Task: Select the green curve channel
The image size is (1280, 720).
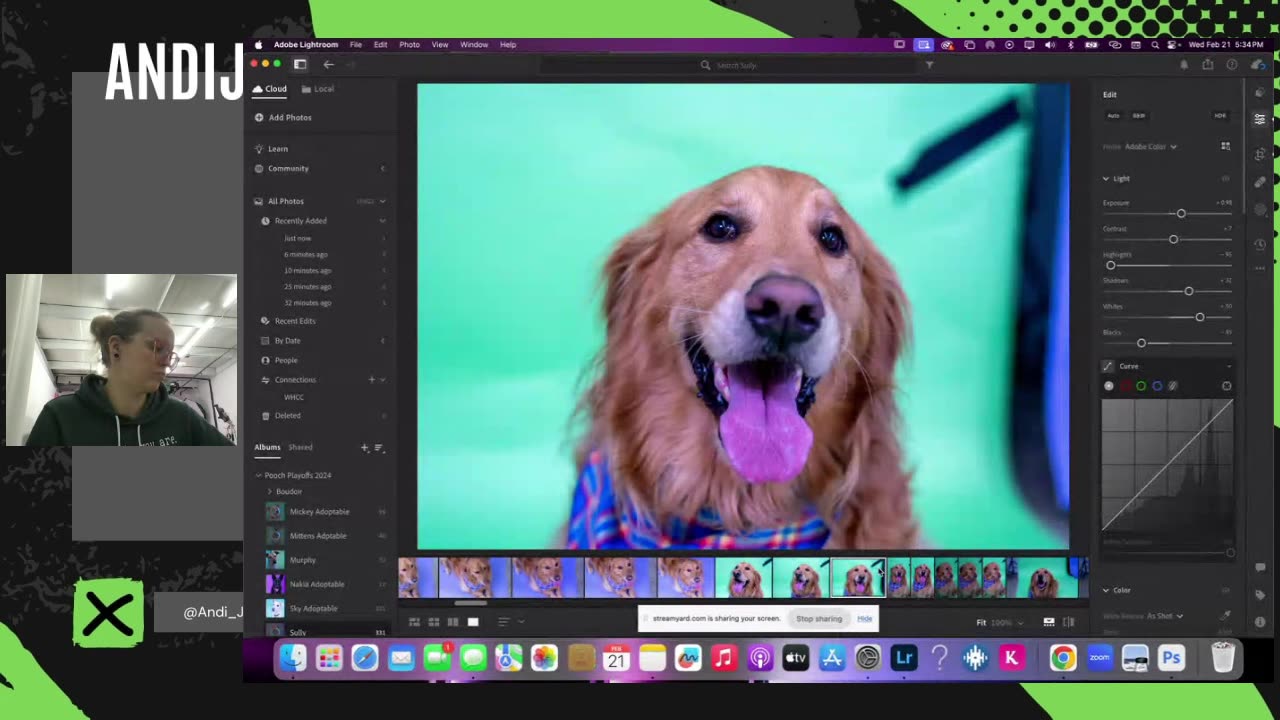Action: click(x=1141, y=386)
